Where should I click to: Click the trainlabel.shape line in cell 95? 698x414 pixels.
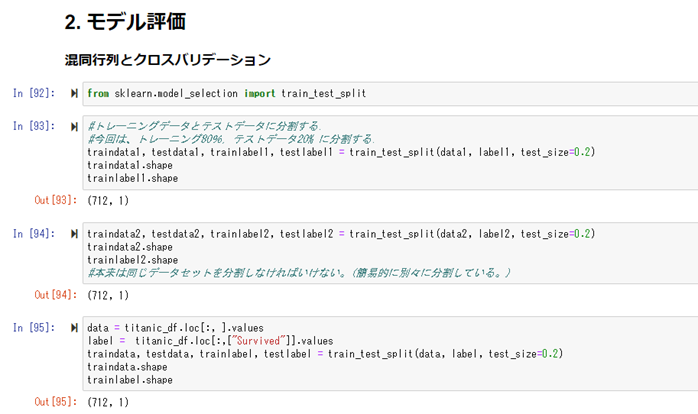130,380
